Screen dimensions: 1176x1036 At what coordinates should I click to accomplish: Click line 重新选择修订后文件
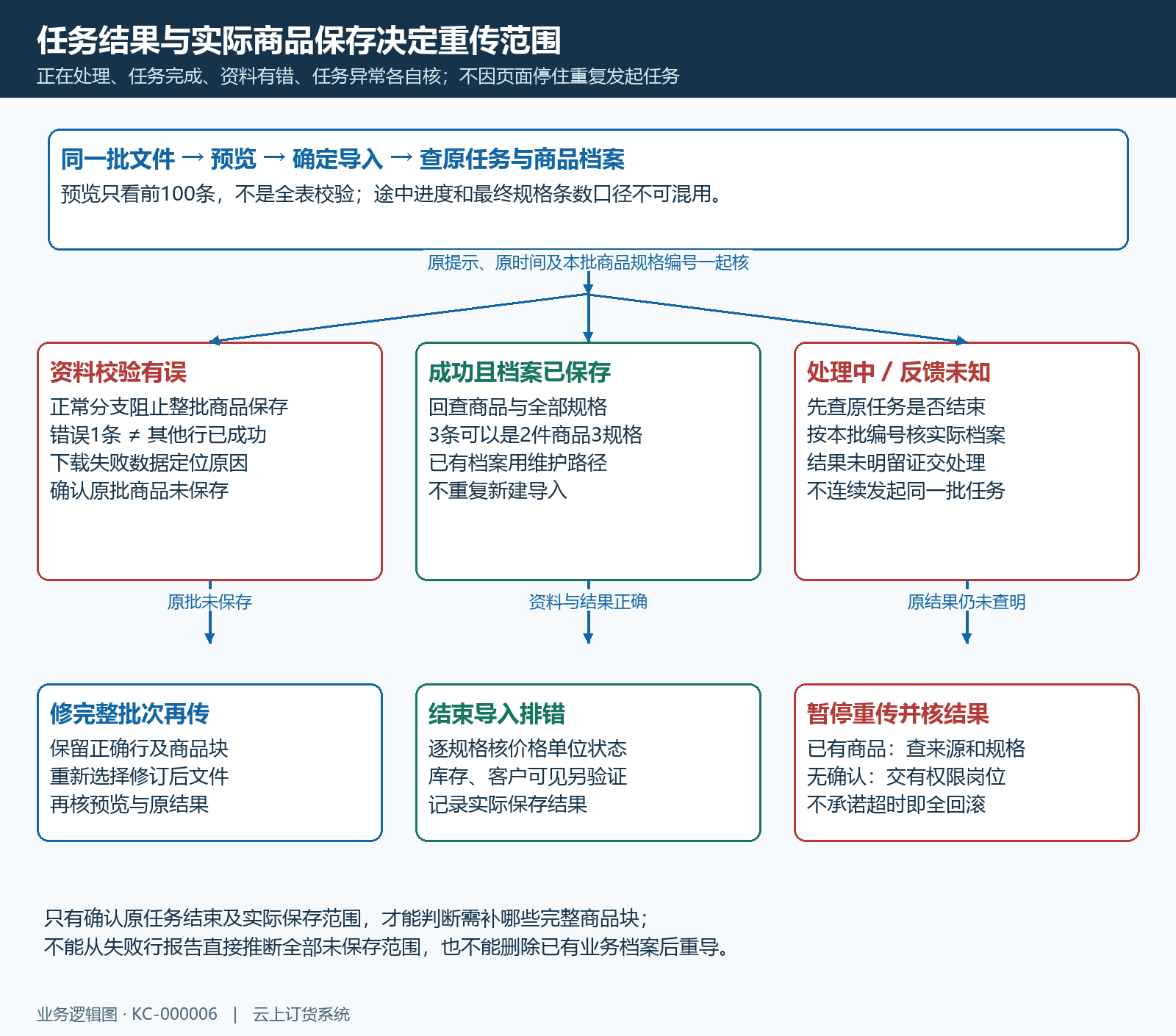point(139,777)
